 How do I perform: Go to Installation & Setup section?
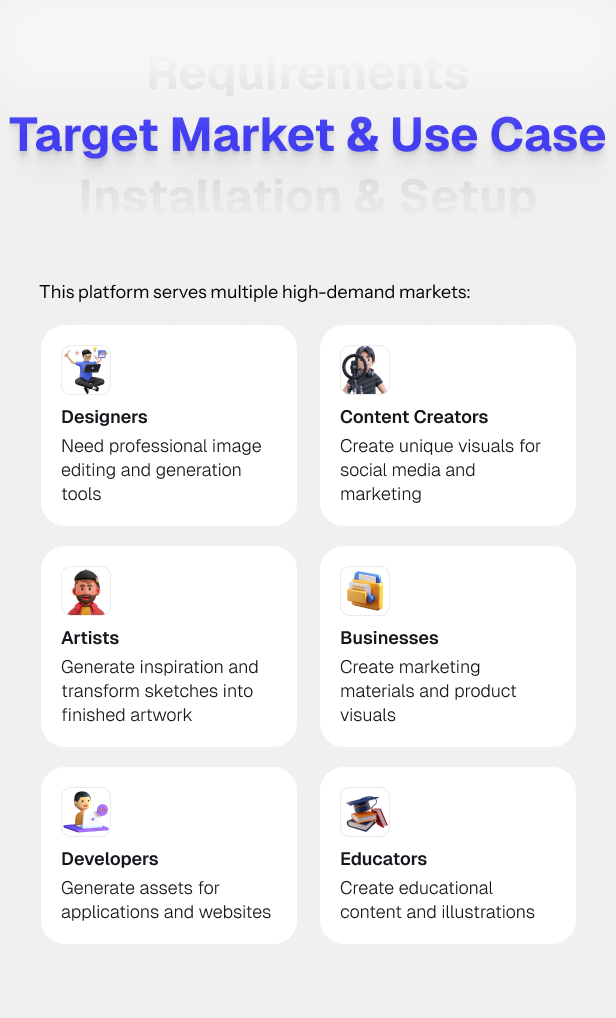click(307, 197)
